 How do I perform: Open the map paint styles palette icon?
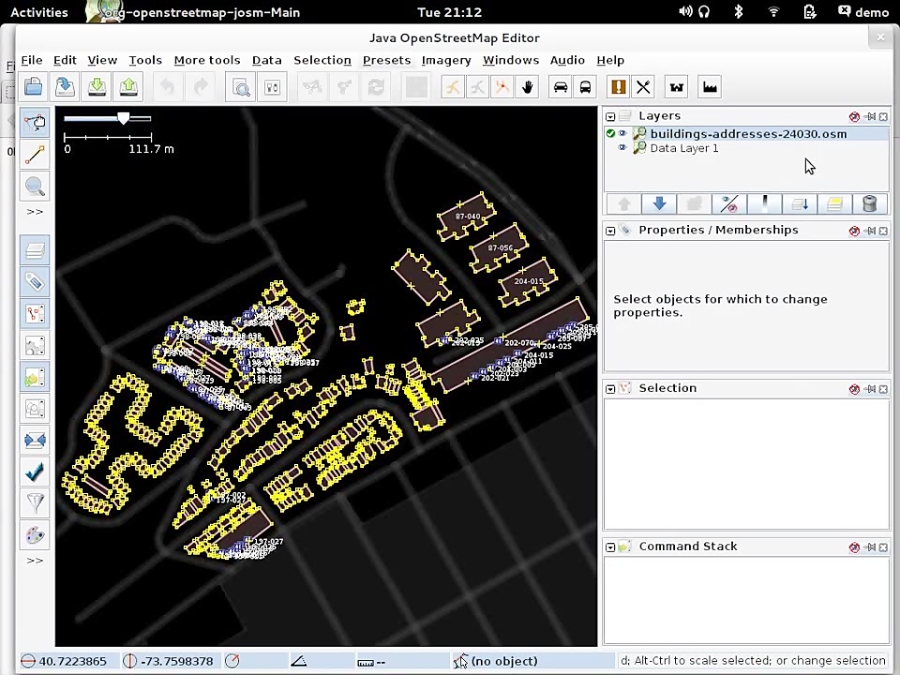click(34, 535)
